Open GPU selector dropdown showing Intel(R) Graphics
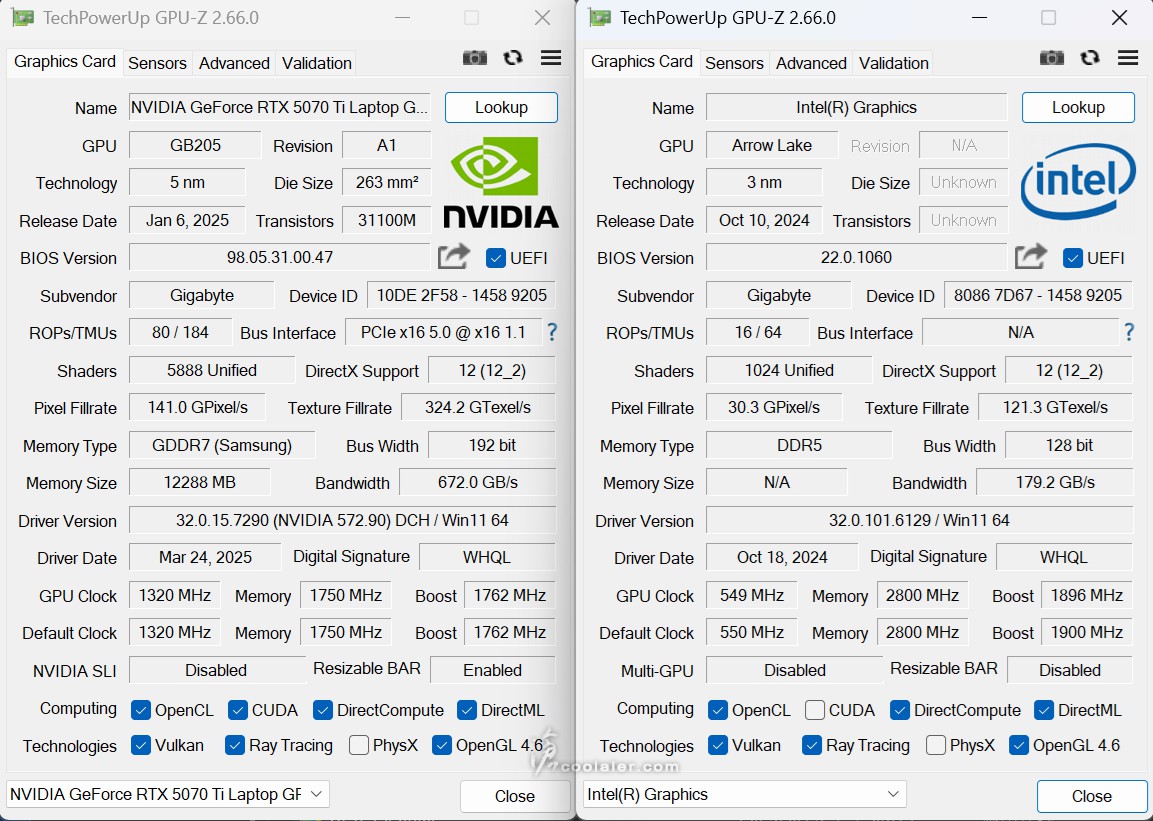 pos(745,795)
